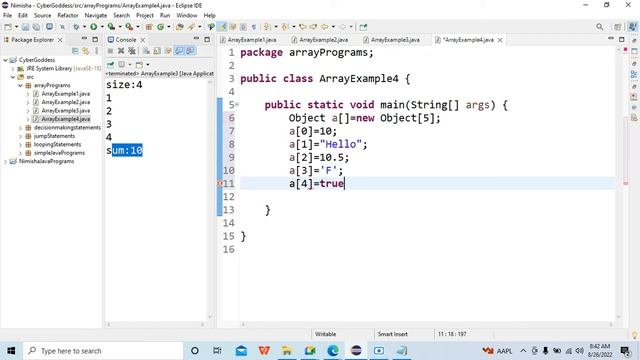
Task: Expand the NimishaJavaPrograms project
Action: tap(5, 162)
